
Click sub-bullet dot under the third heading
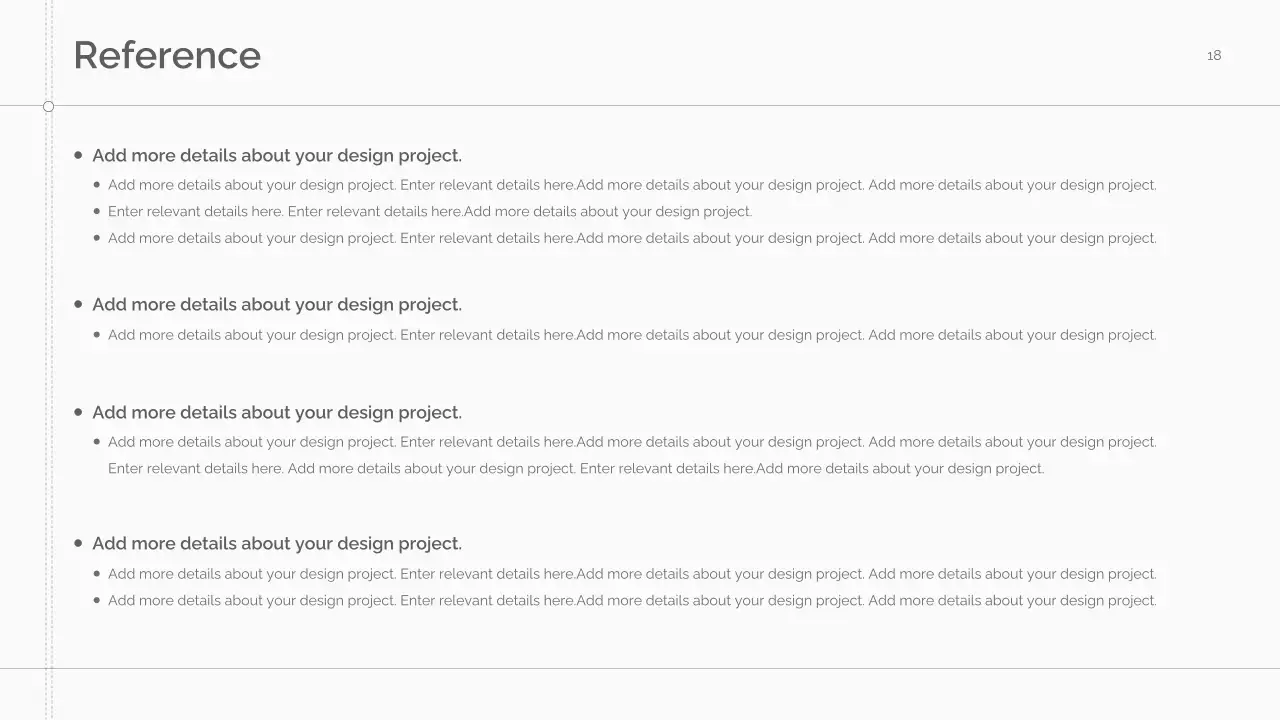[97, 441]
